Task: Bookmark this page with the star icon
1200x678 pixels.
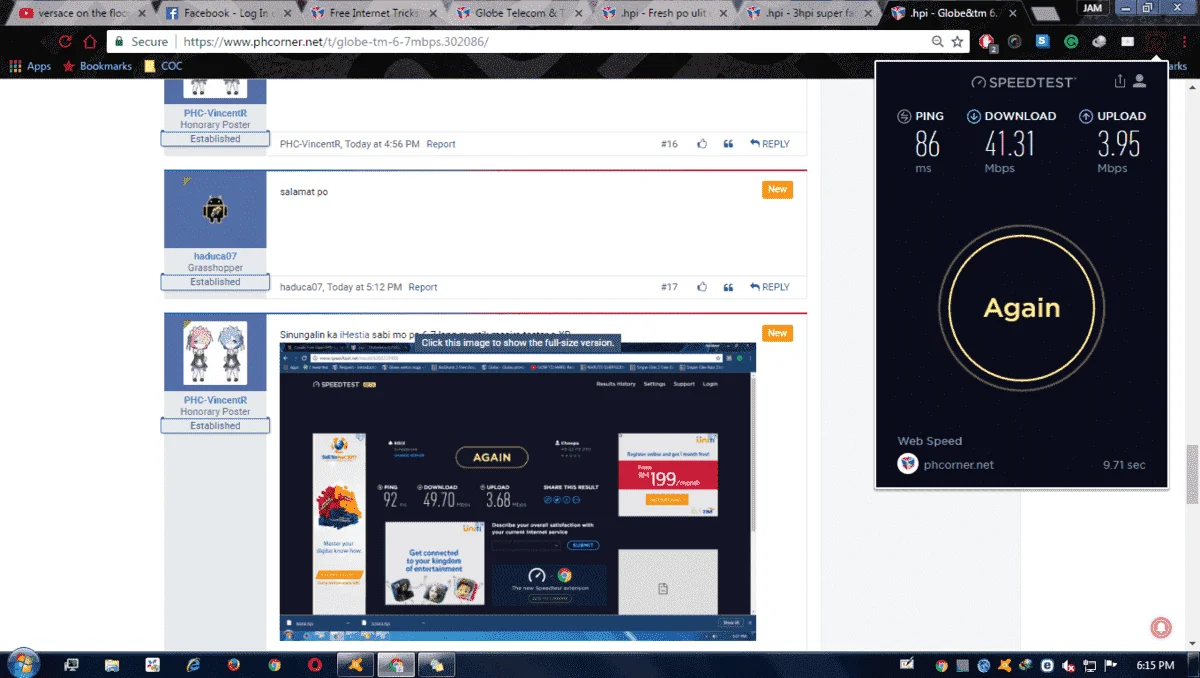Action: point(957,42)
